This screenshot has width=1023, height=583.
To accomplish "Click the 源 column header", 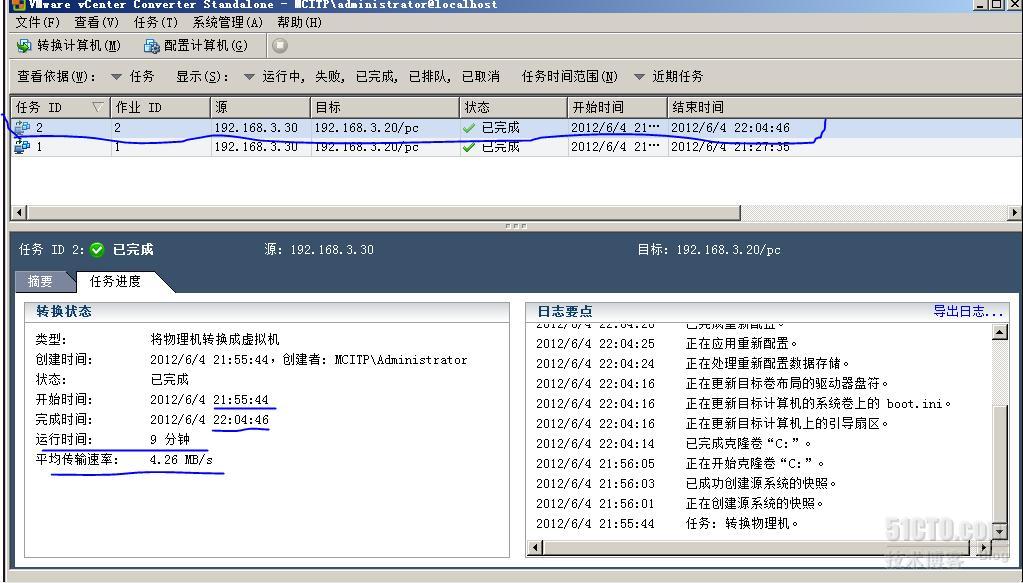I will [x=260, y=107].
